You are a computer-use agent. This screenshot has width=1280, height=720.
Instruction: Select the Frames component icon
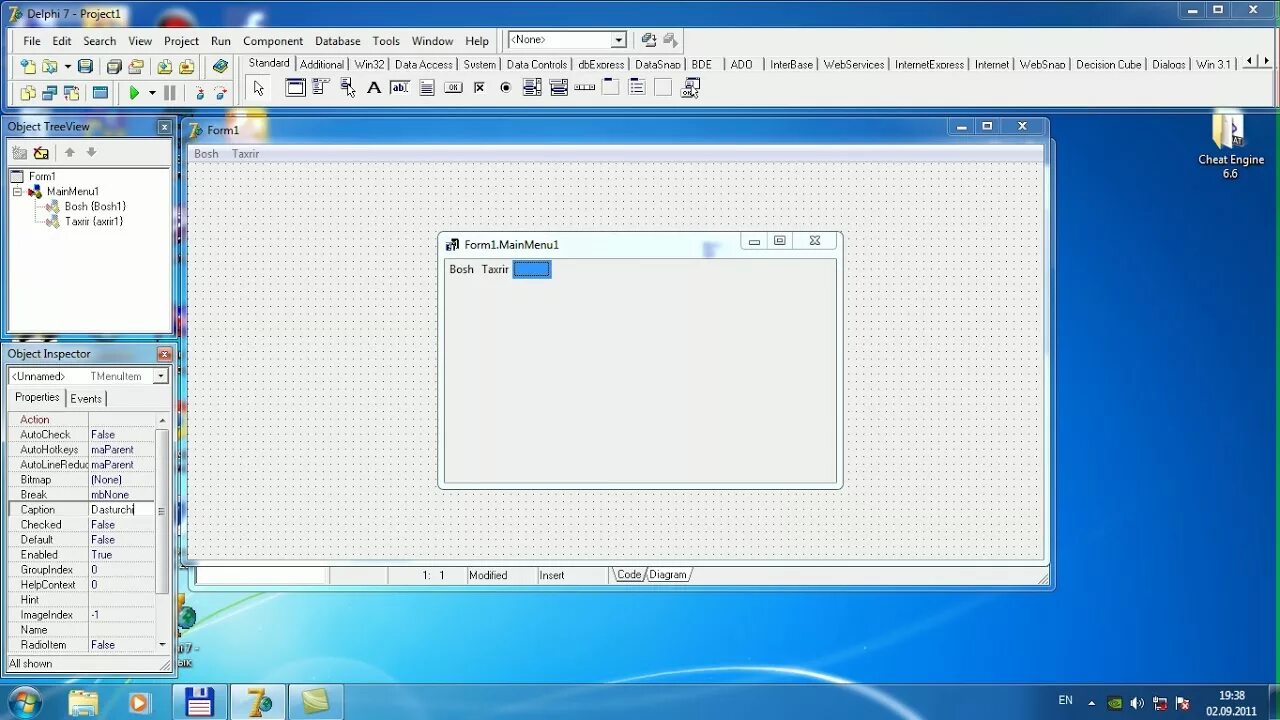[295, 88]
